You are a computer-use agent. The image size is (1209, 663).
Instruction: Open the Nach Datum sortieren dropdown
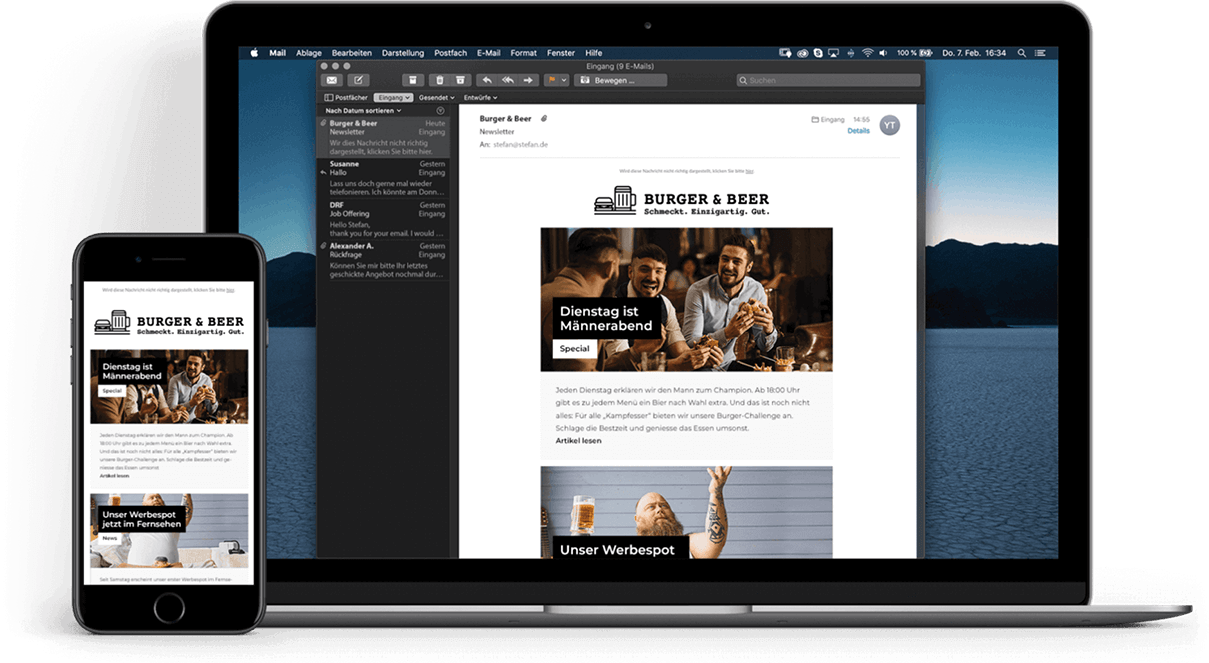coord(363,110)
